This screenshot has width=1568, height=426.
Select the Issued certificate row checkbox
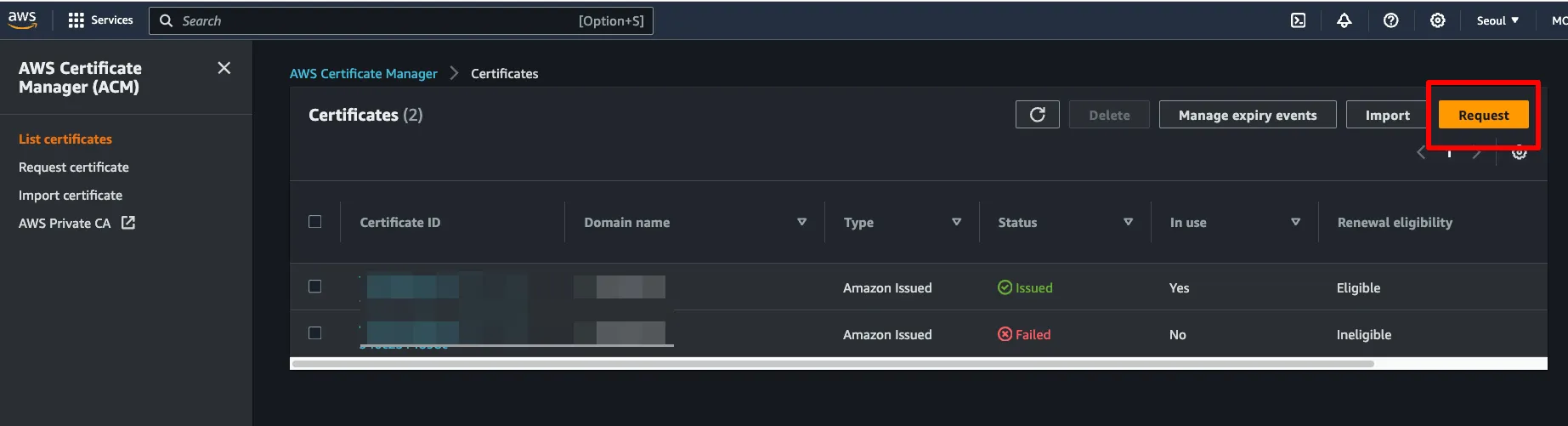pos(315,287)
